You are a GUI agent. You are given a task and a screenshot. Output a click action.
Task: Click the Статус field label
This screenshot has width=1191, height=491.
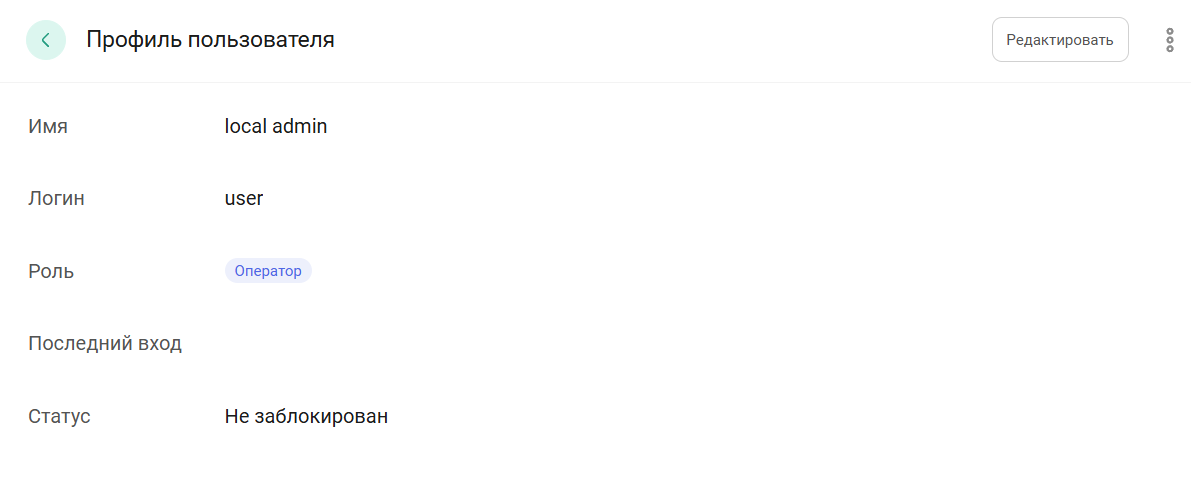pos(59,416)
